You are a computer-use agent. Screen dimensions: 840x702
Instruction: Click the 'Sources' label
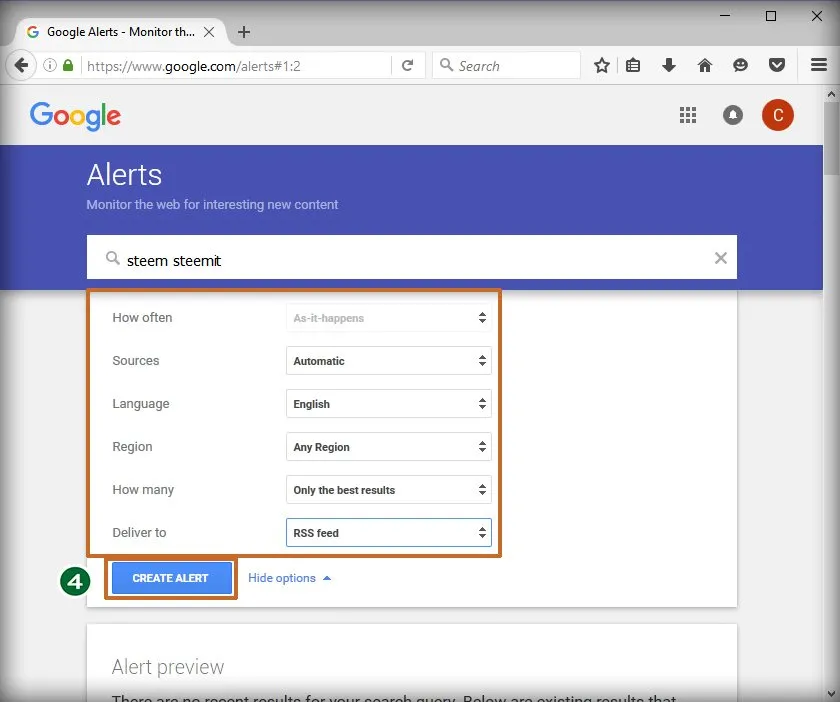pos(136,361)
